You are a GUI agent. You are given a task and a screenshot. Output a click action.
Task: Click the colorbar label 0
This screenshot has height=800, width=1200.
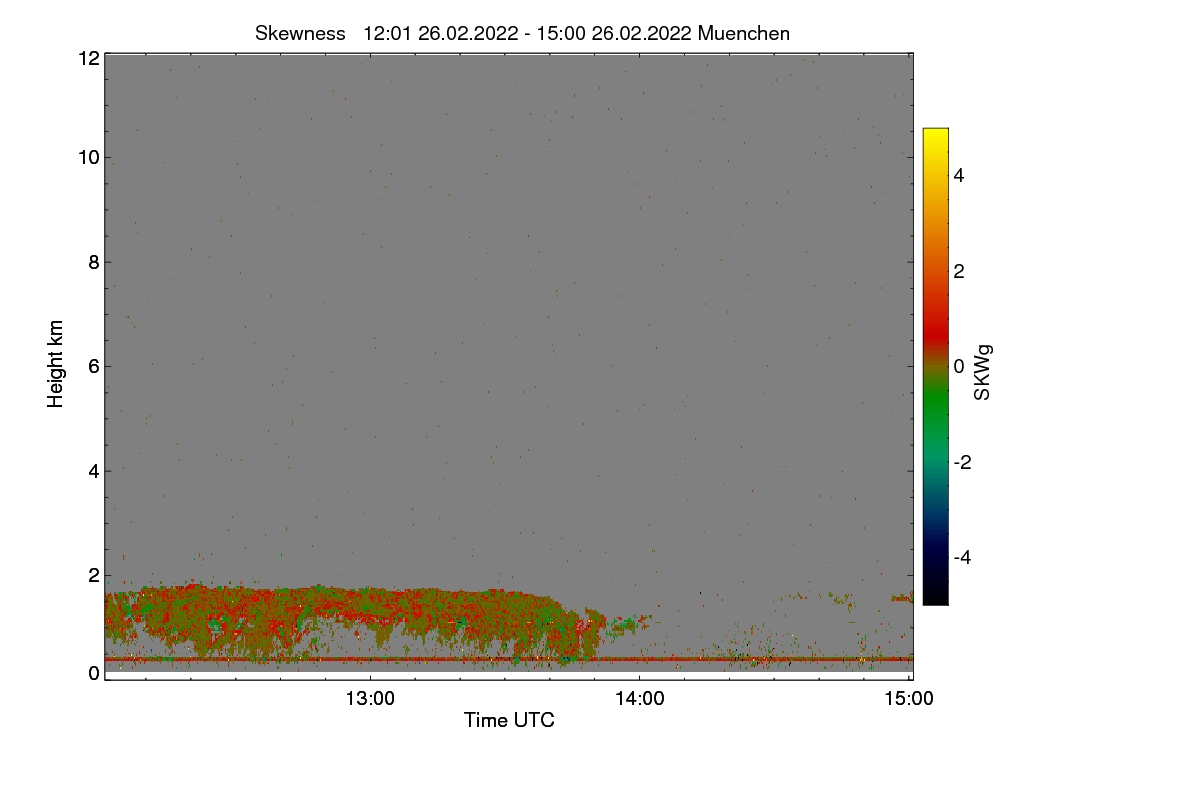pos(959,366)
